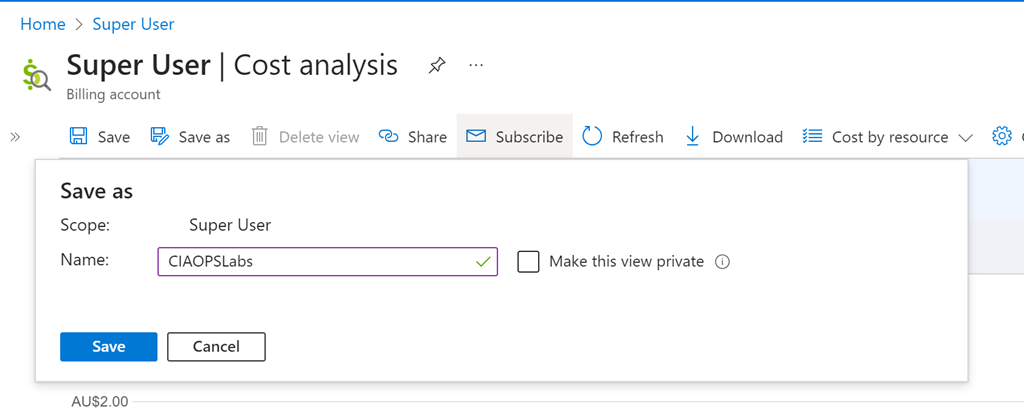Screen dimensions: 1024x412
Task: Click the Save toolbar disk icon
Action: point(78,137)
